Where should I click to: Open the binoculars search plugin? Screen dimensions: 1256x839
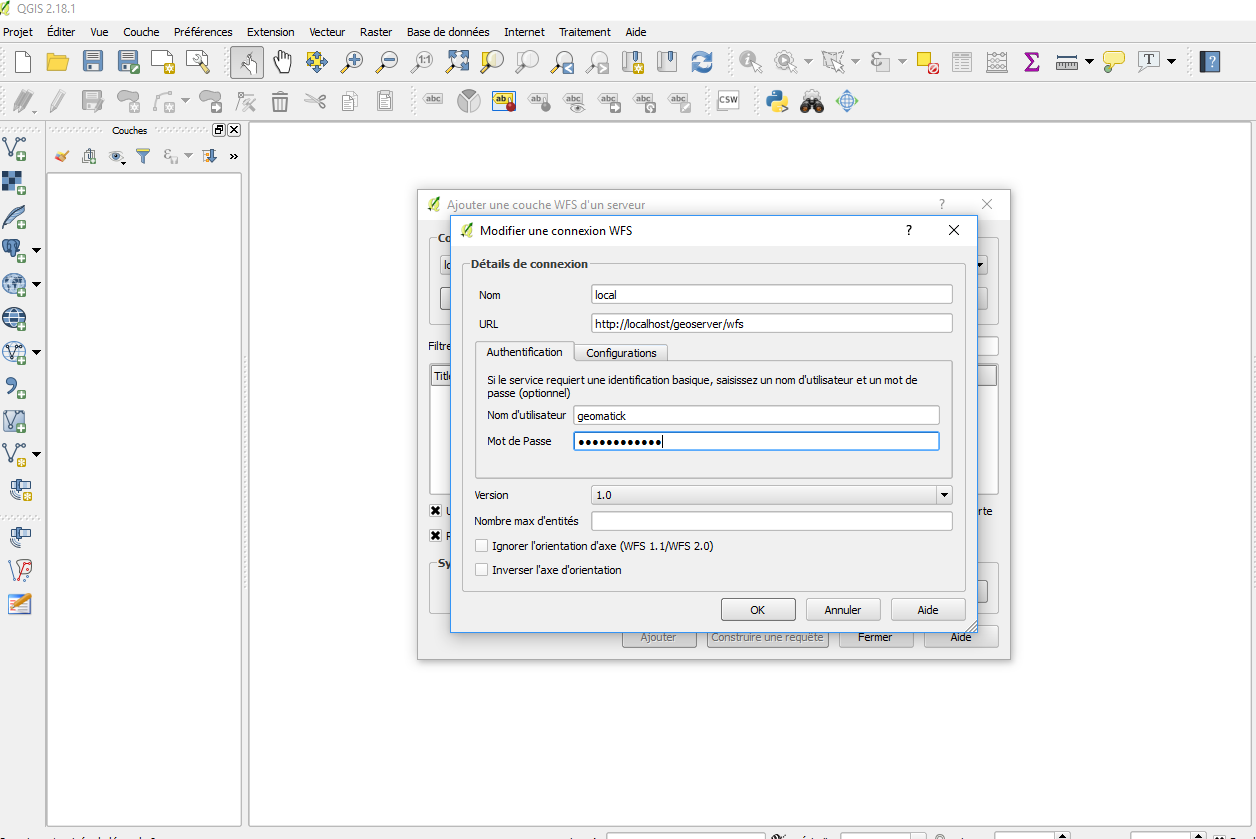tap(812, 101)
